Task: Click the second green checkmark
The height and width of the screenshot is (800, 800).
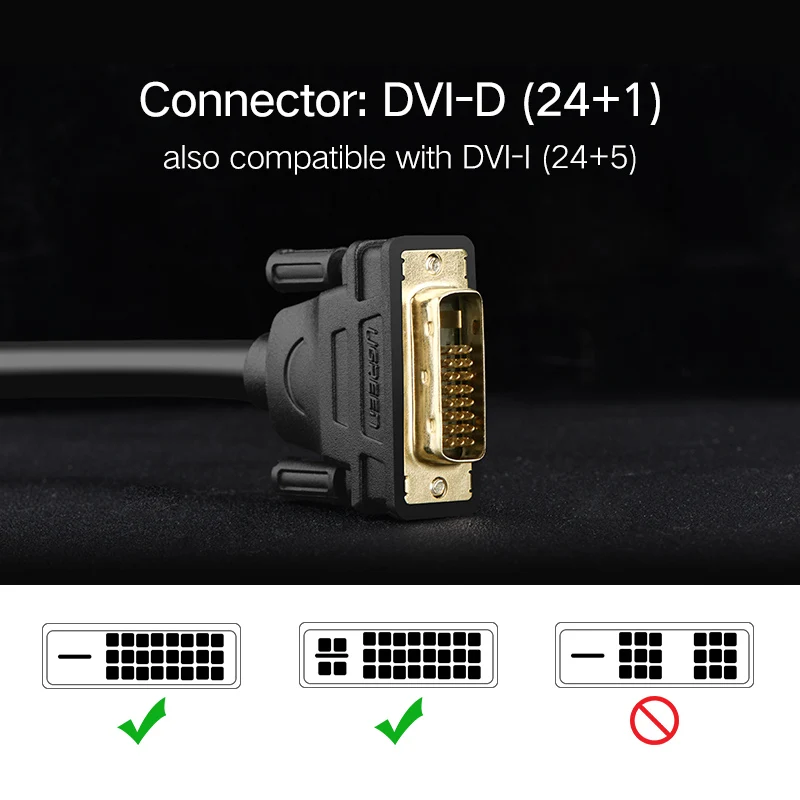Action: tap(399, 720)
